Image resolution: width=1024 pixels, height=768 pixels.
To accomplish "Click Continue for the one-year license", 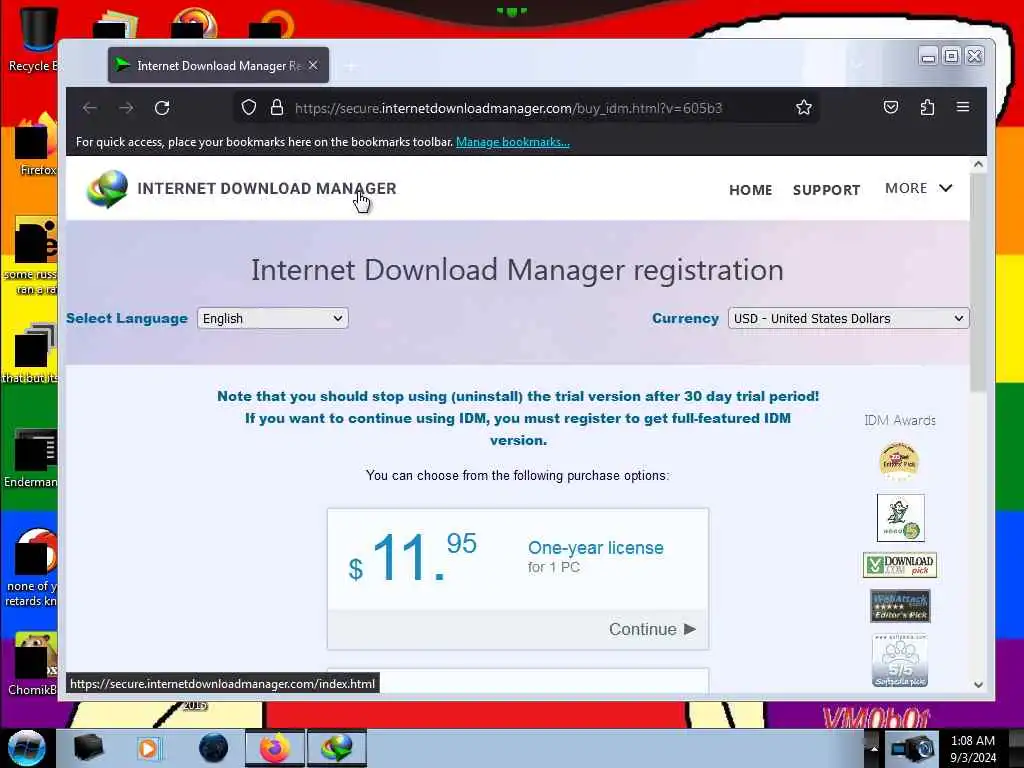I will tap(652, 630).
